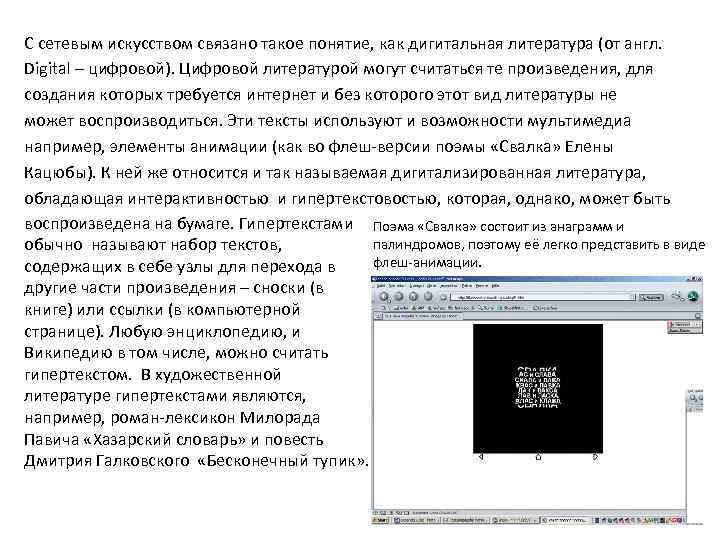Click the poem text in black Flash area
This screenshot has width=720, height=540.
point(537,388)
